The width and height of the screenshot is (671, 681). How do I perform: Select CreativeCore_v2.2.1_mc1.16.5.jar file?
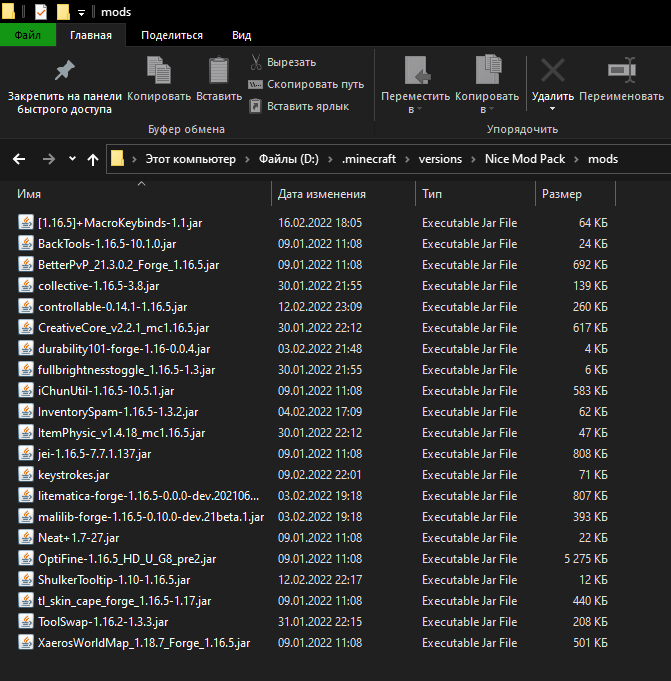coord(123,327)
